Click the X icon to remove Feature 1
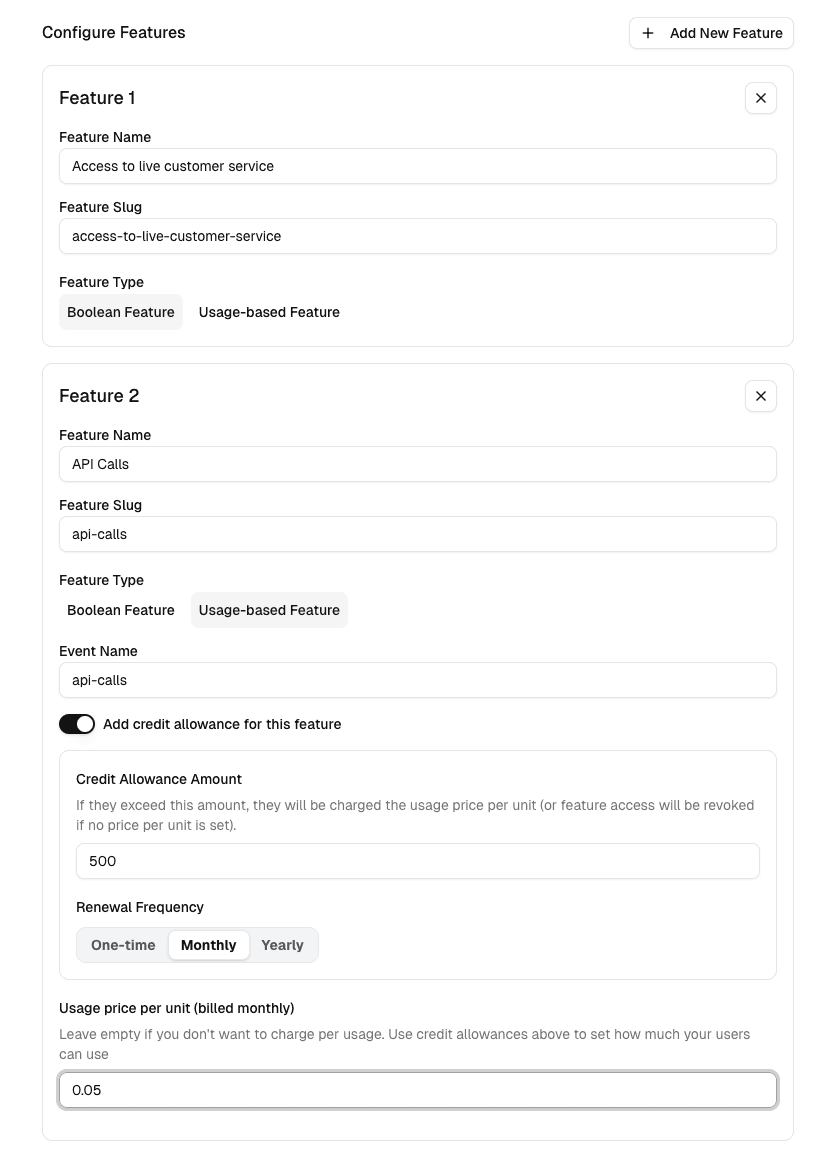The height and width of the screenshot is (1162, 819). [760, 98]
